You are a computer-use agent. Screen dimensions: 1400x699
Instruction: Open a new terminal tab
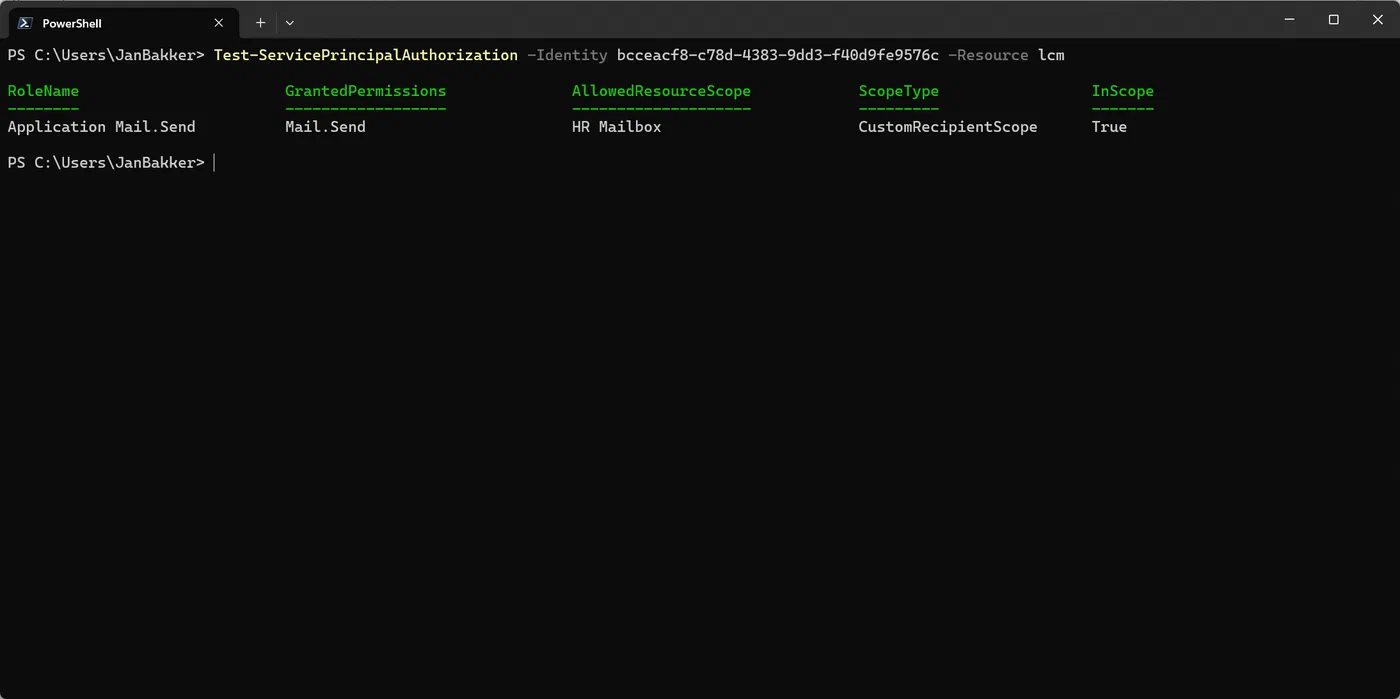pos(260,22)
